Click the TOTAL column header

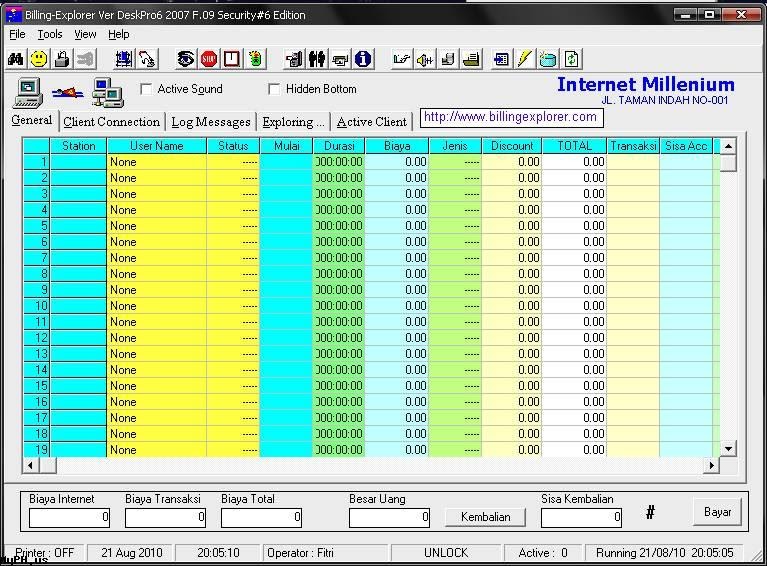coord(574,146)
